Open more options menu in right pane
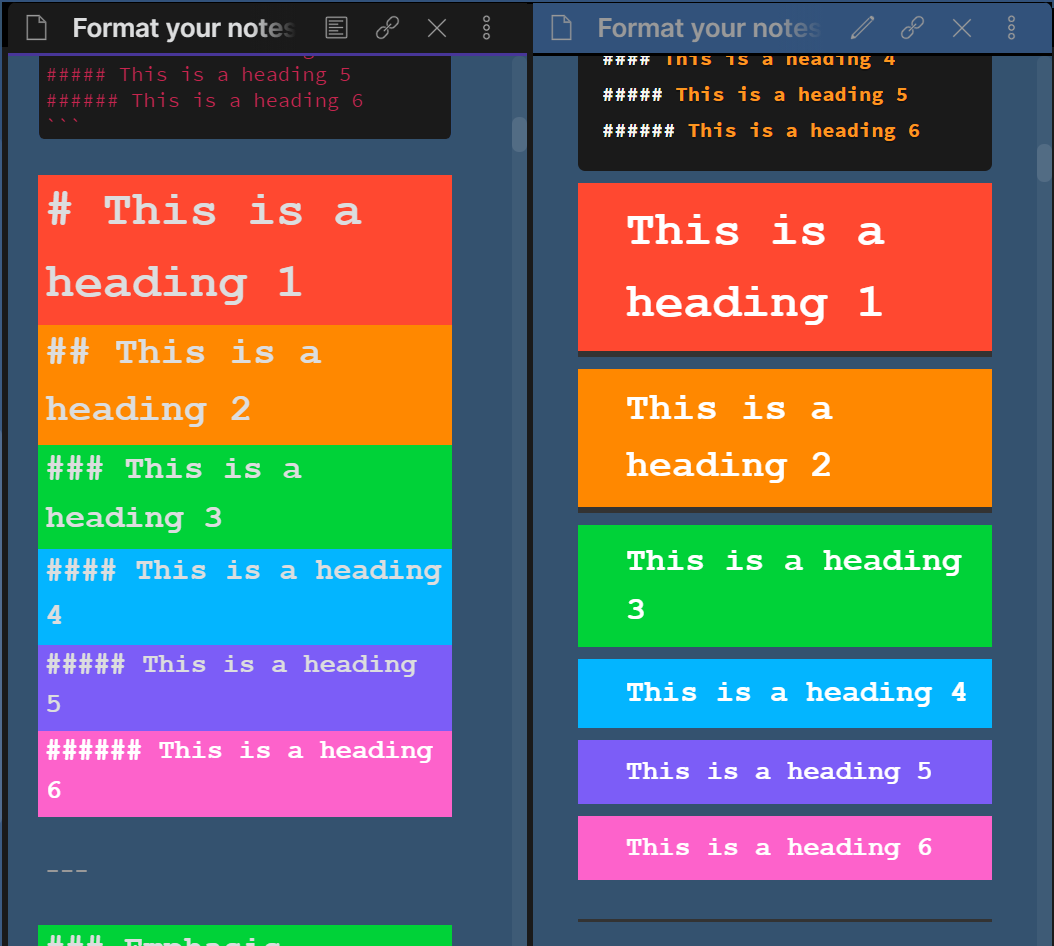Viewport: 1054px width, 946px height. 1012,28
